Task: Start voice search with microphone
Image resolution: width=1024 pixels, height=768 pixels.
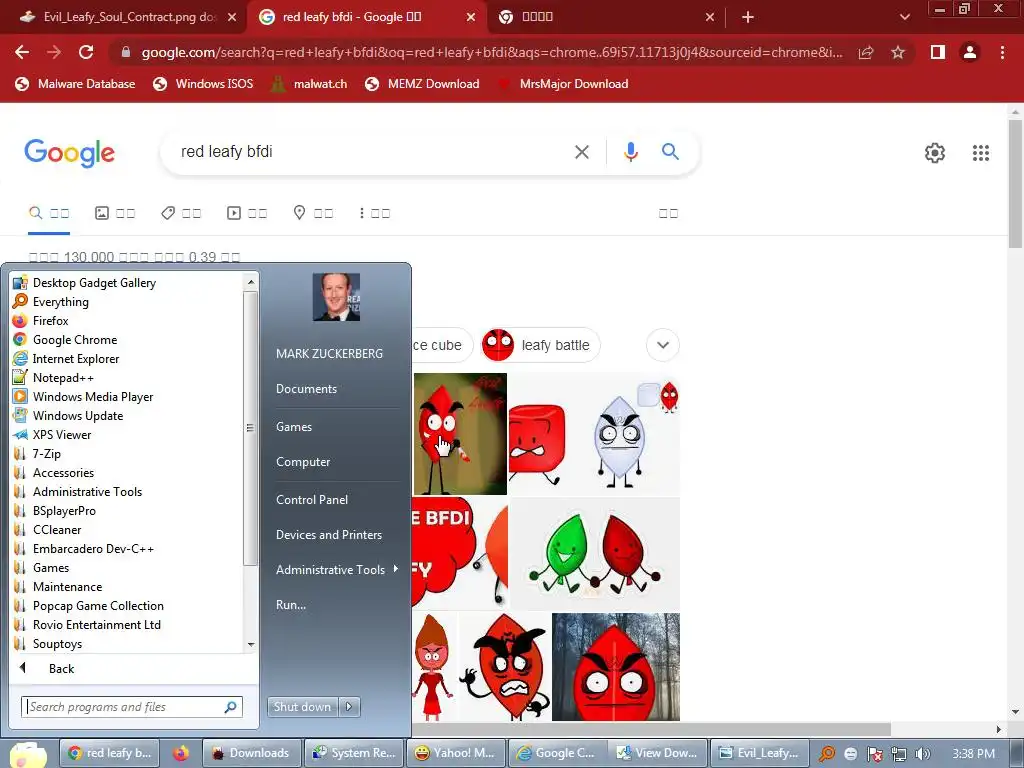Action: (x=630, y=152)
